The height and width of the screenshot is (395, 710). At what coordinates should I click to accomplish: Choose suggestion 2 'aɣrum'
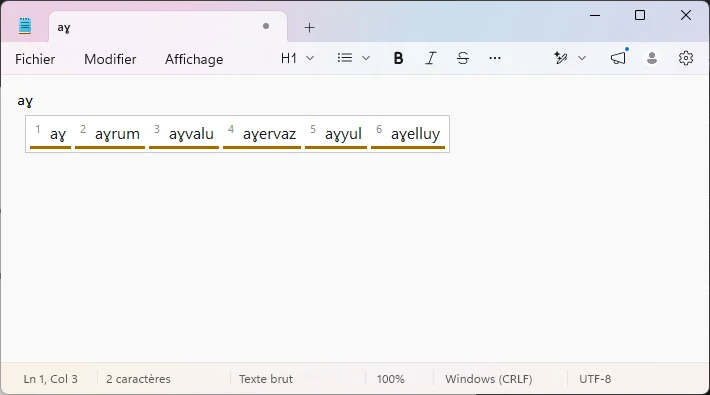tap(110, 134)
